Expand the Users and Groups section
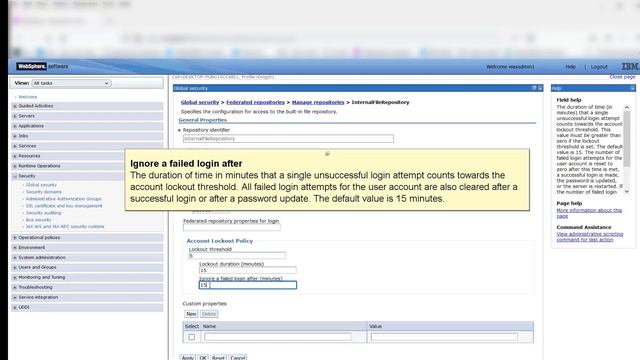Image resolution: width=640 pixels, height=360 pixels. tap(15, 268)
